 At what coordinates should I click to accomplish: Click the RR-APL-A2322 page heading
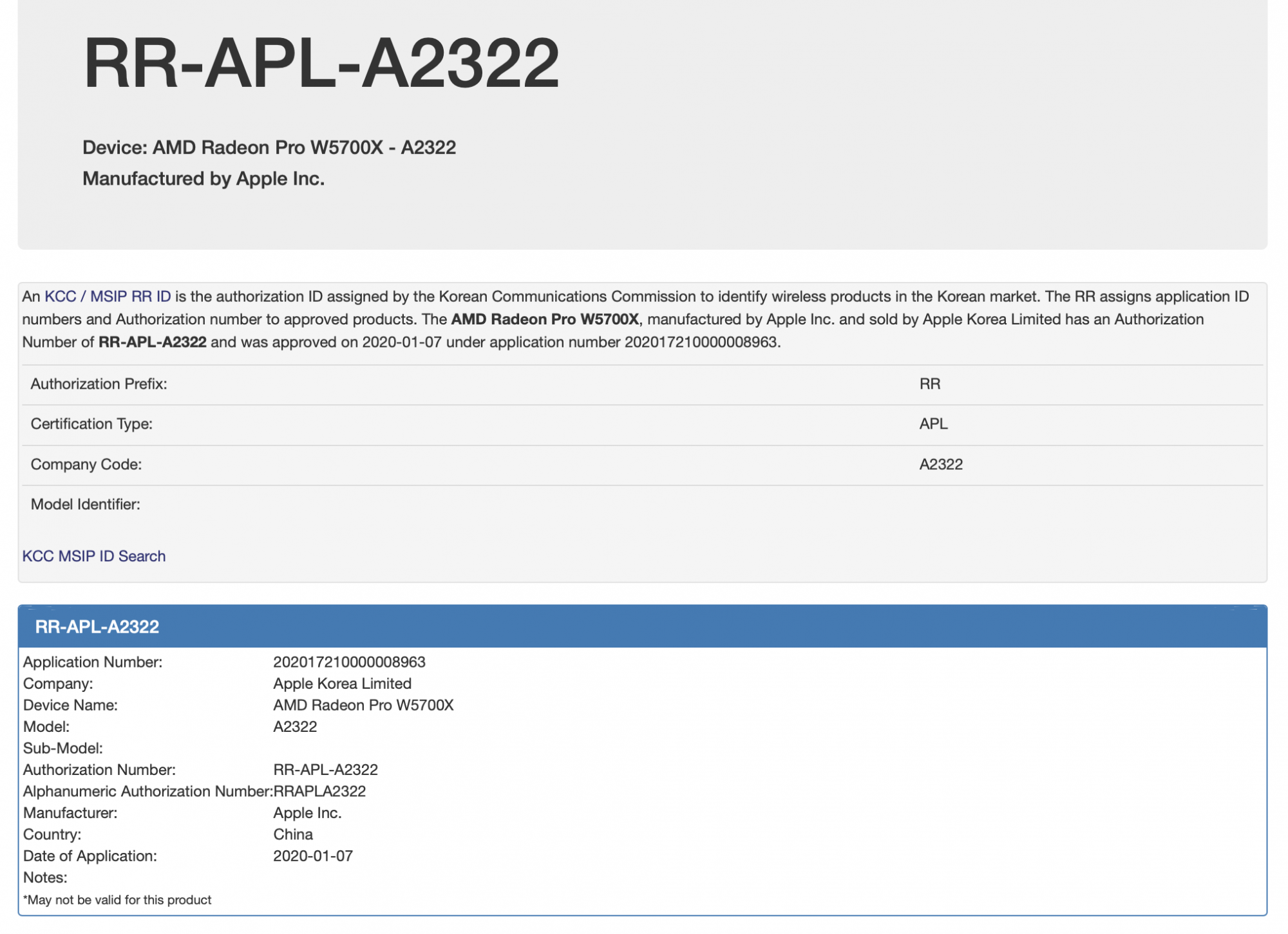click(321, 62)
